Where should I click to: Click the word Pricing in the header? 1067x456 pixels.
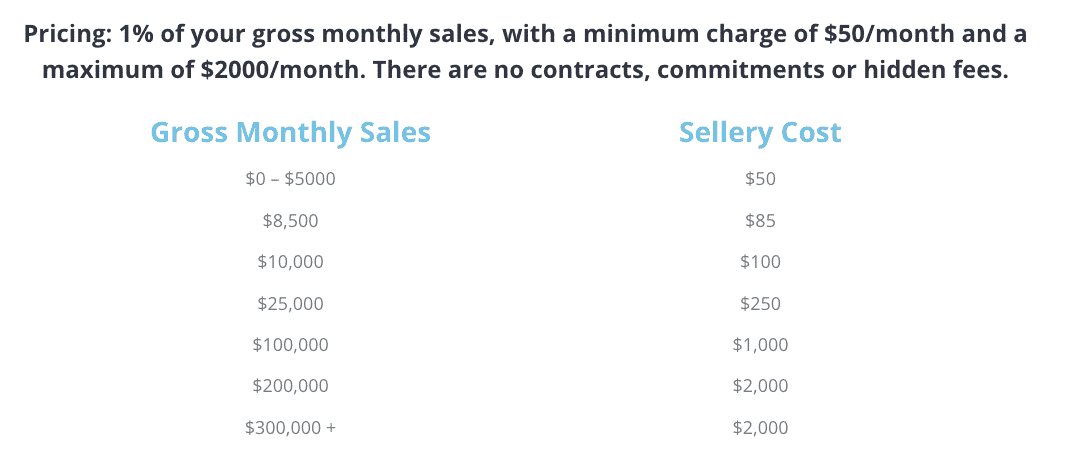click(x=66, y=33)
